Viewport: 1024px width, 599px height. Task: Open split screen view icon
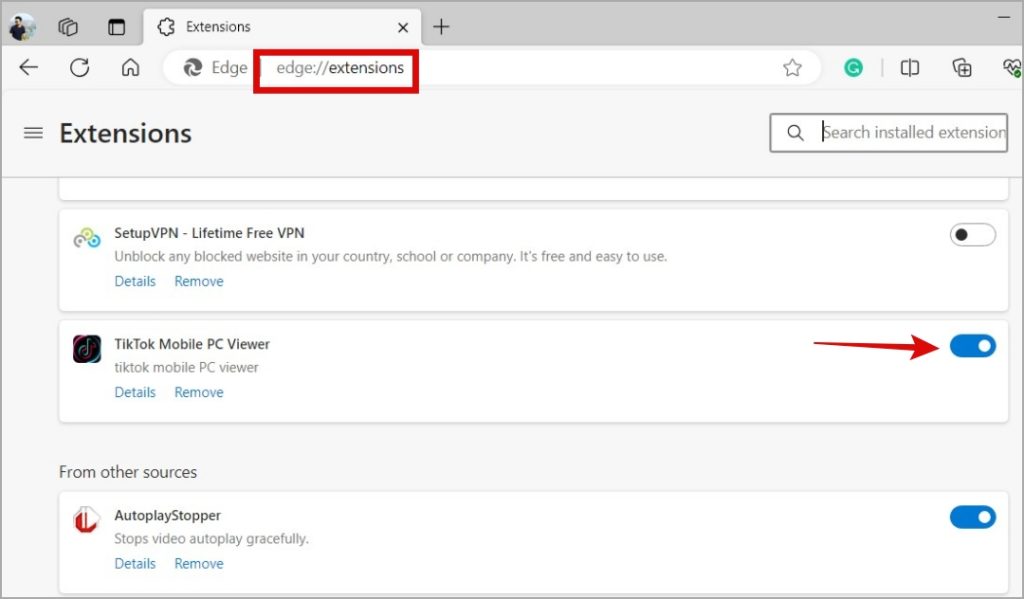click(910, 67)
